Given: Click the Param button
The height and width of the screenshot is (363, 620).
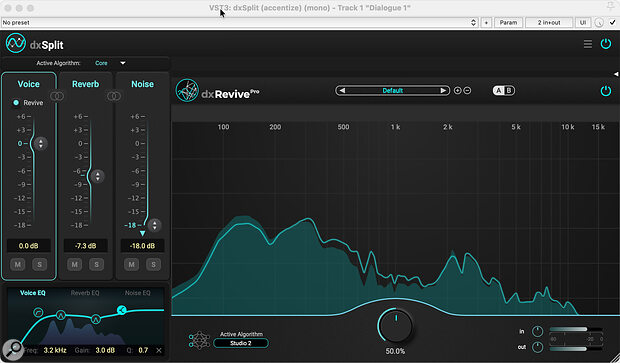Looking at the screenshot, I should coord(508,23).
